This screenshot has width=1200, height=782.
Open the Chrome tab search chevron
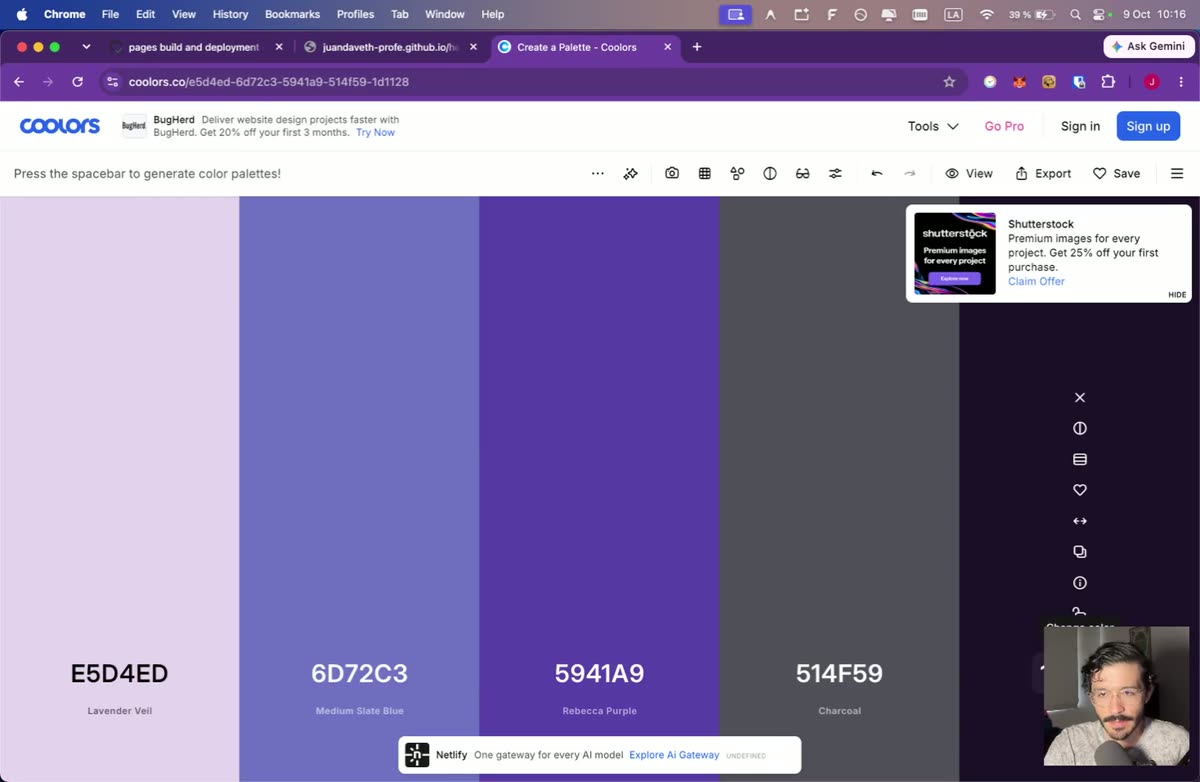(86, 47)
